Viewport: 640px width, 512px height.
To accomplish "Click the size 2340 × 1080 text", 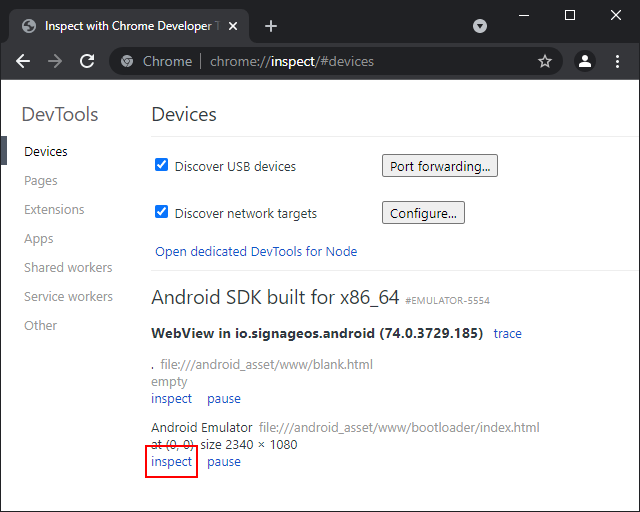I will 249,445.
